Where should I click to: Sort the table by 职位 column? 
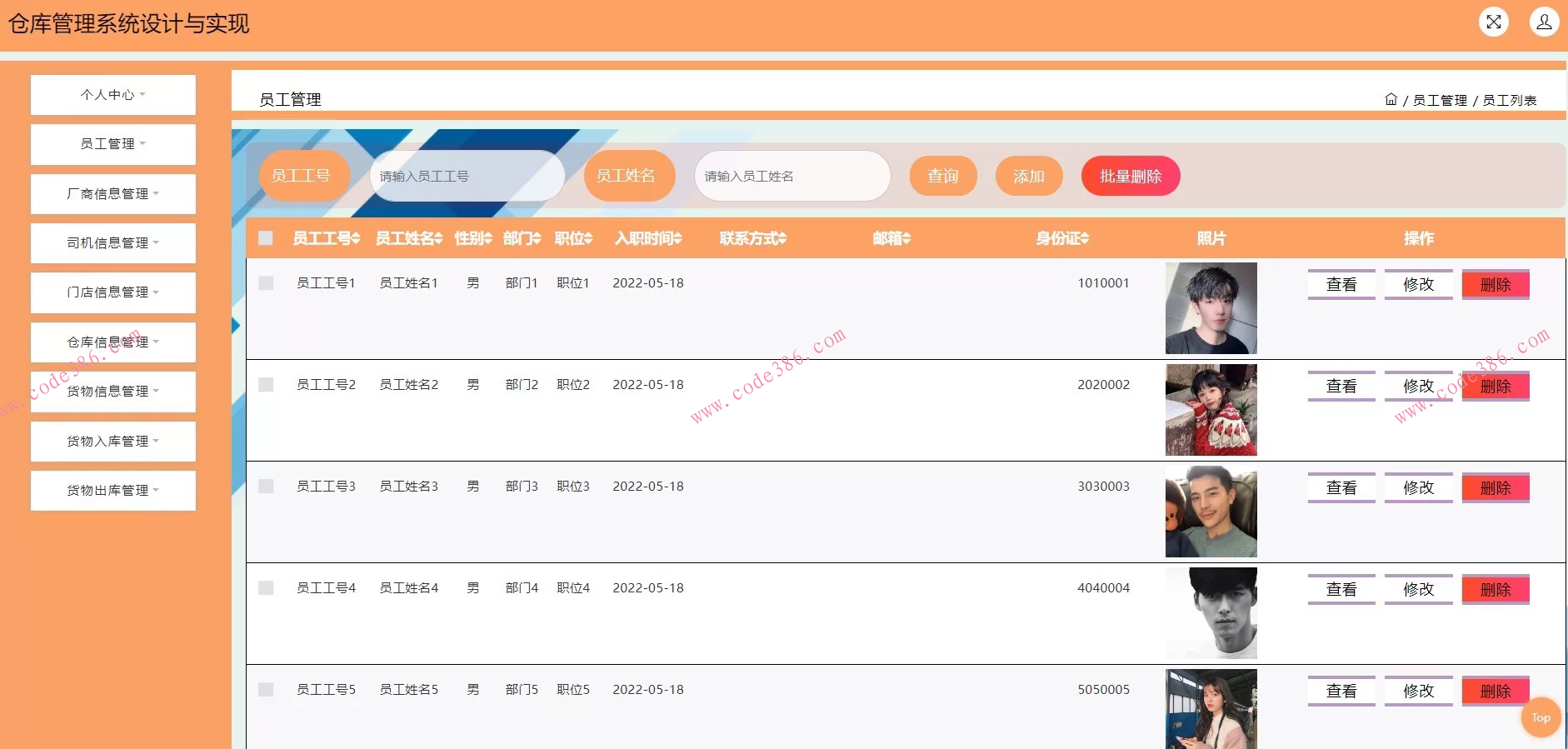click(x=574, y=238)
